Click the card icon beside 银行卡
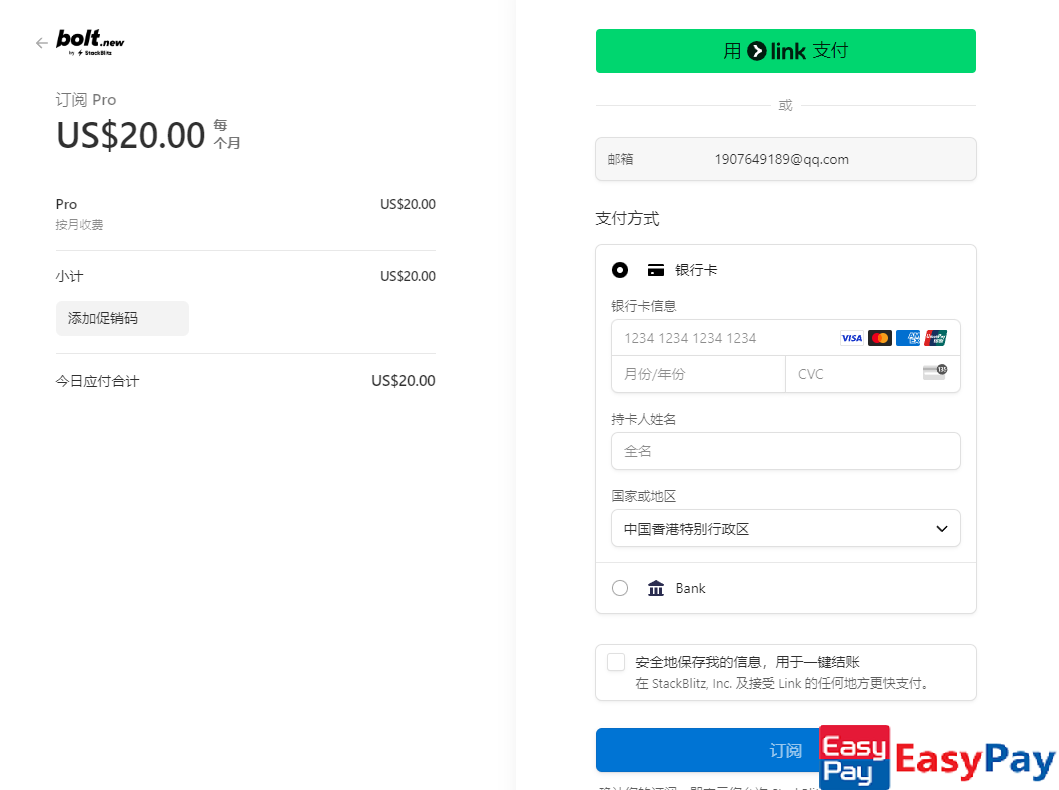 pos(656,270)
